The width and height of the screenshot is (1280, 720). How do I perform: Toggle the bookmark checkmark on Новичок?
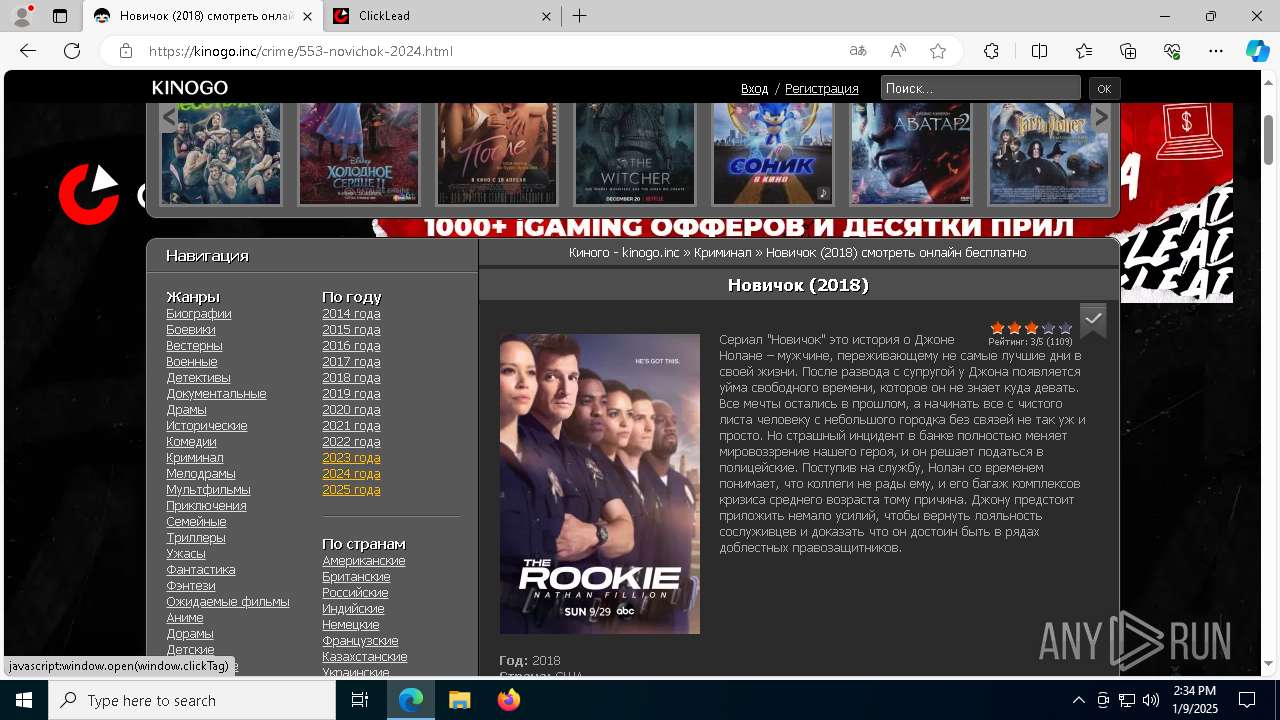[1093, 319]
